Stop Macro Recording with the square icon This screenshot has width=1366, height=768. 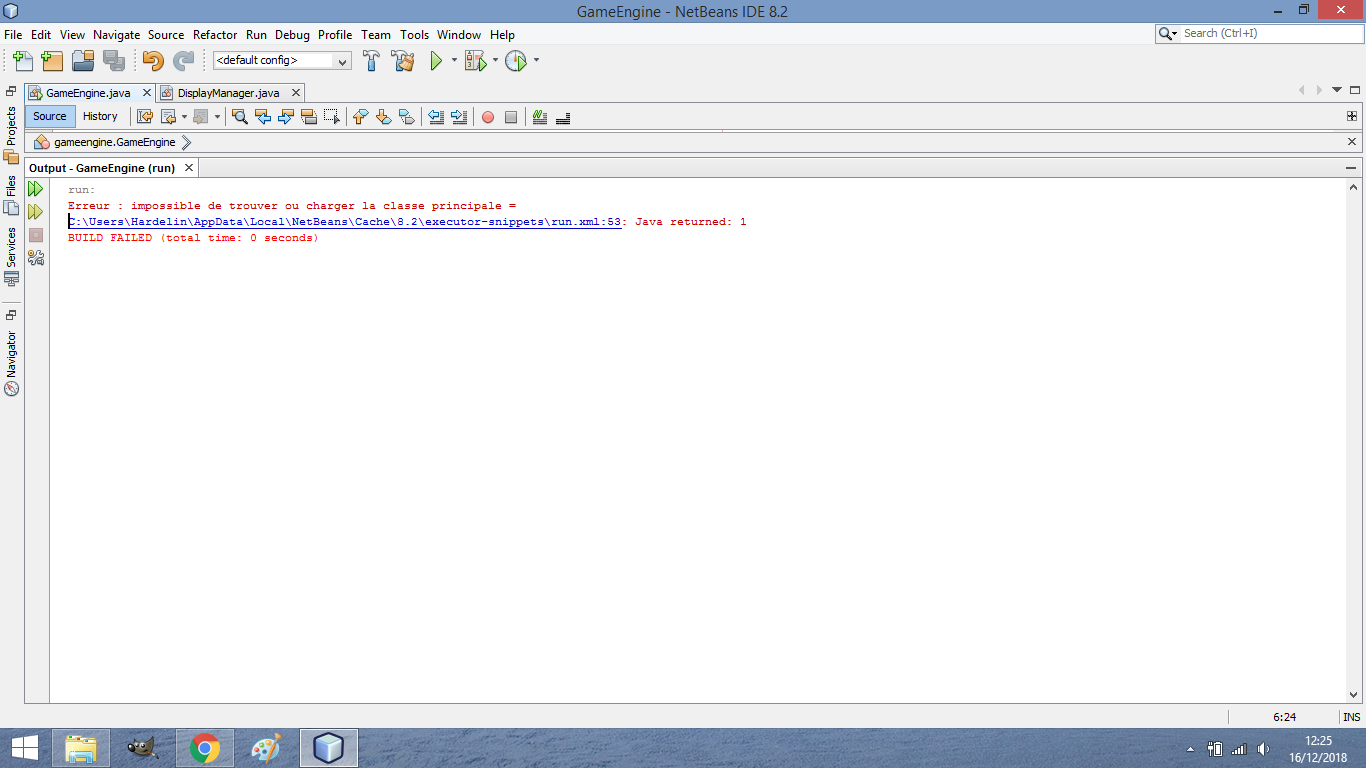511,117
